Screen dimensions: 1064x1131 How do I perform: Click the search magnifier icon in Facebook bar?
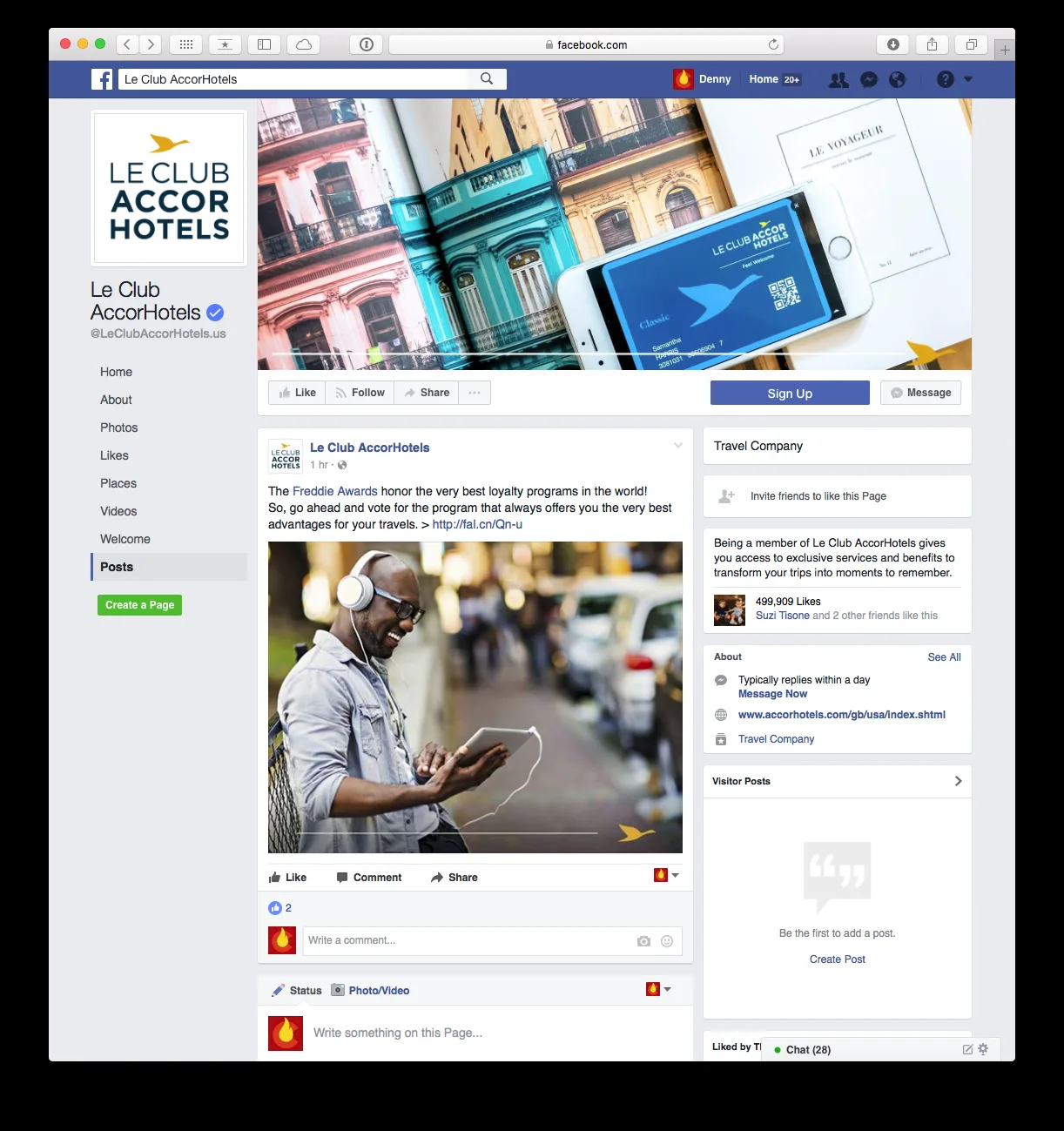[487, 79]
